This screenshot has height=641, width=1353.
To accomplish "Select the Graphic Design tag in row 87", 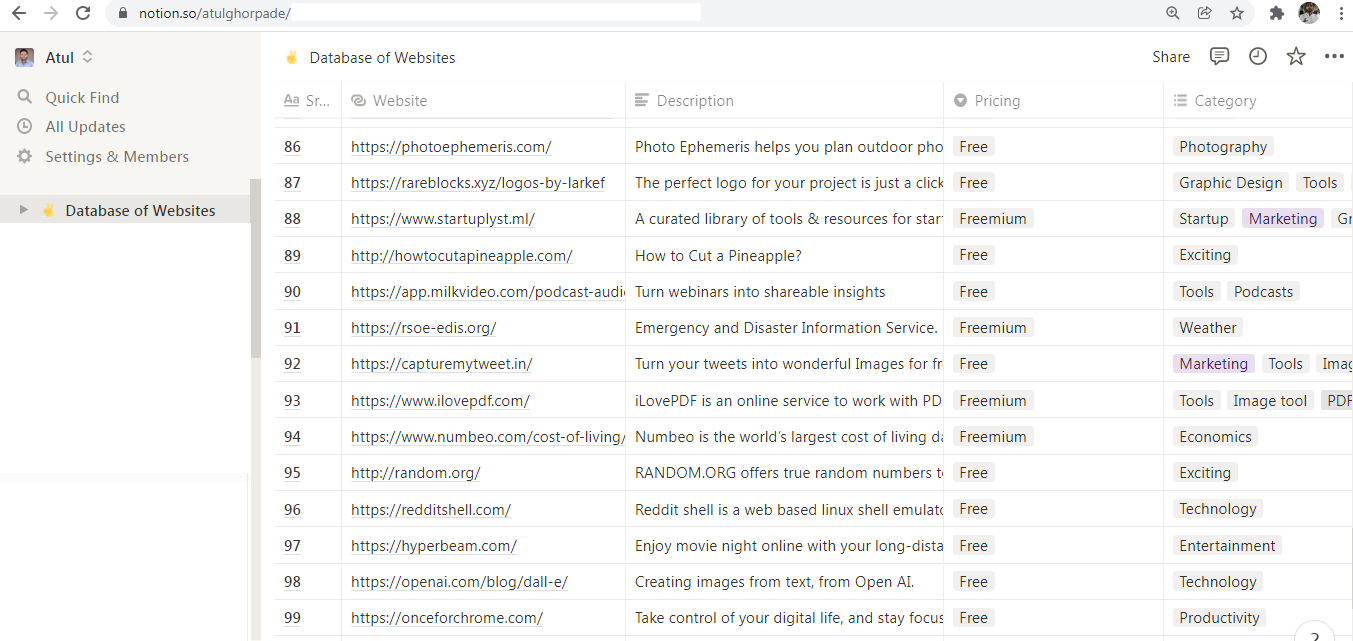I will point(1230,183).
